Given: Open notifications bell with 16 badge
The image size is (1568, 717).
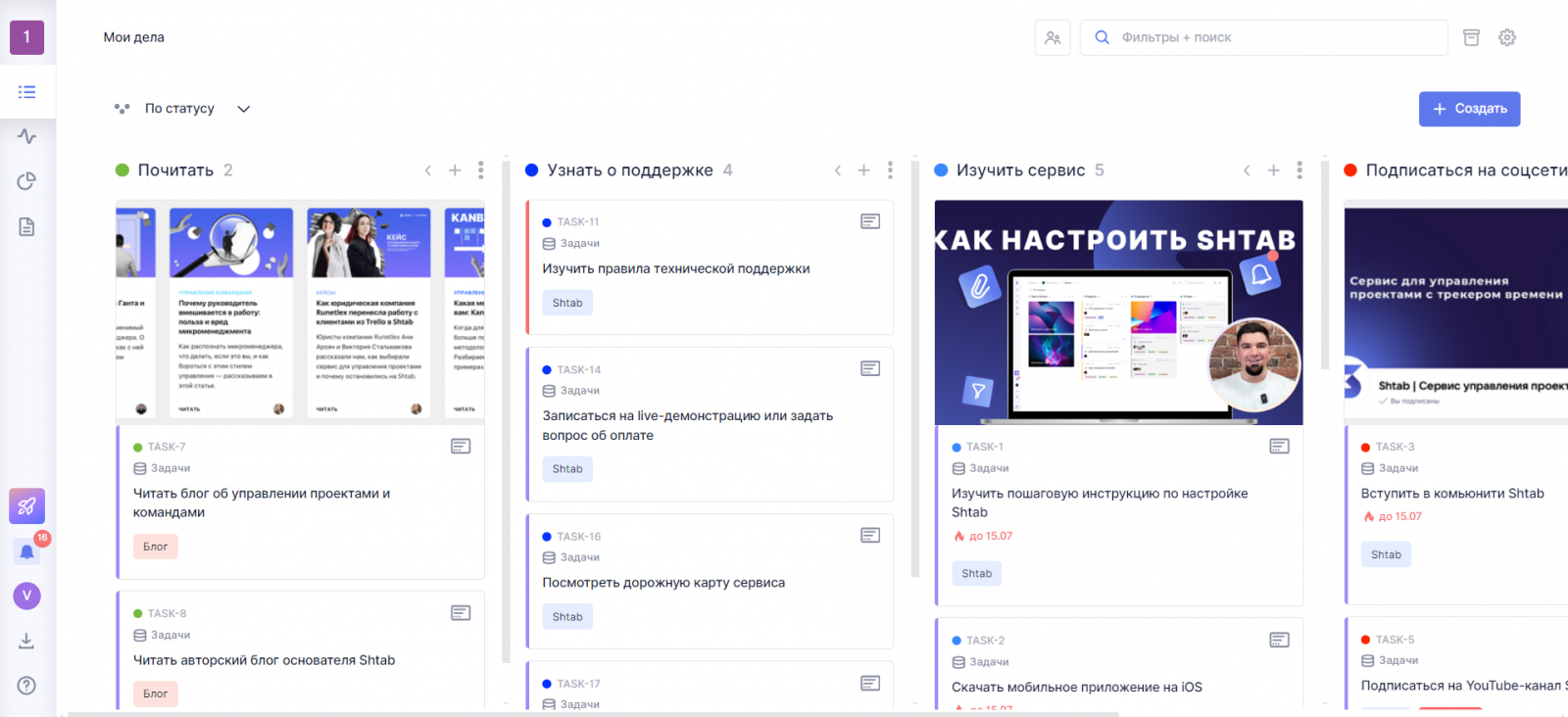Looking at the screenshot, I should coord(26,551).
